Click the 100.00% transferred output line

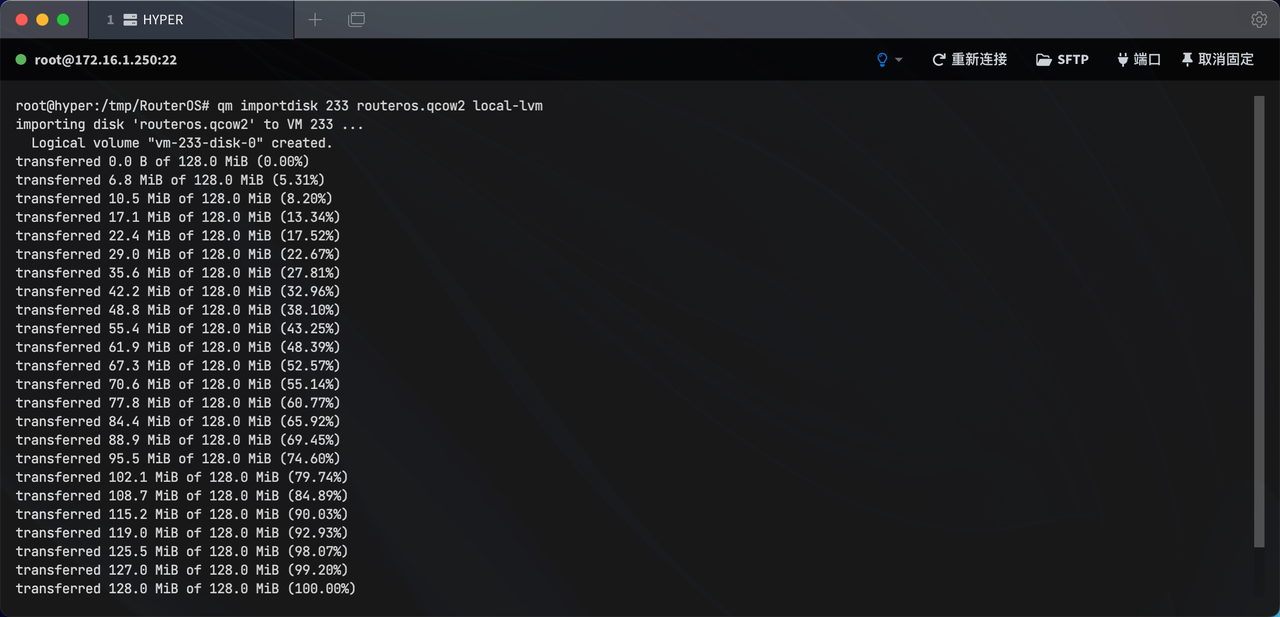(x=186, y=589)
